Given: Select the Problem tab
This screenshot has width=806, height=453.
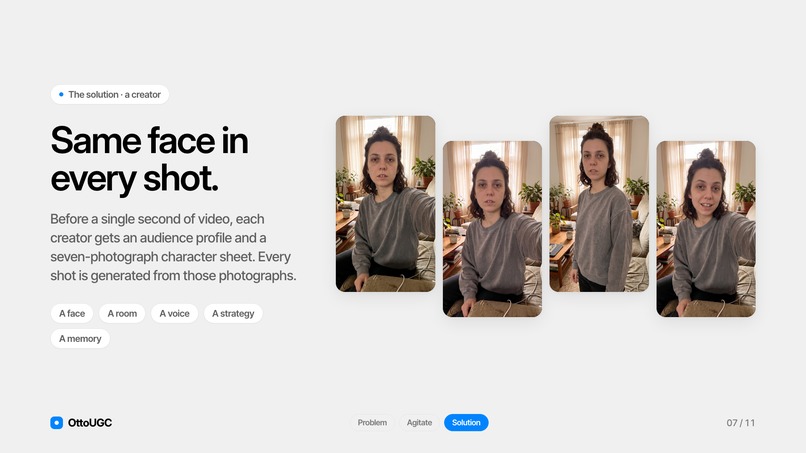Looking at the screenshot, I should pyautogui.click(x=372, y=423).
